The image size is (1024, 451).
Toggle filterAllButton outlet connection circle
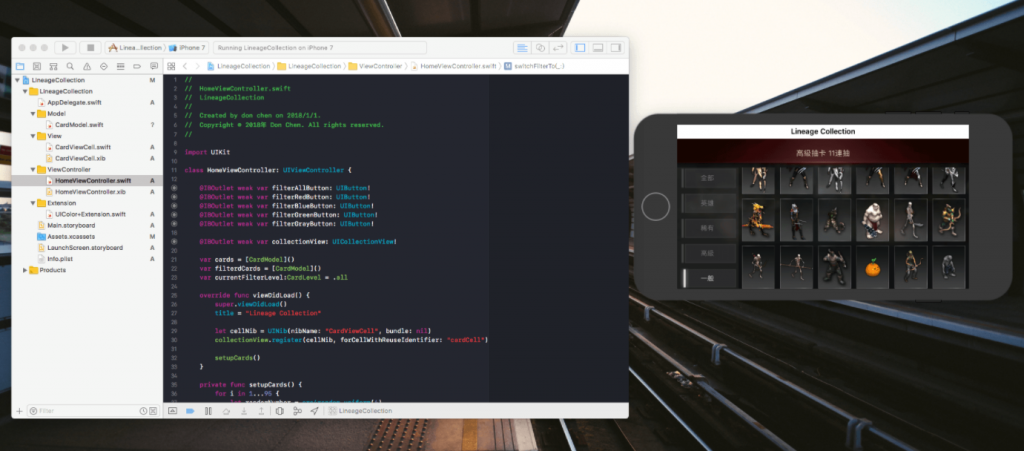pos(174,187)
